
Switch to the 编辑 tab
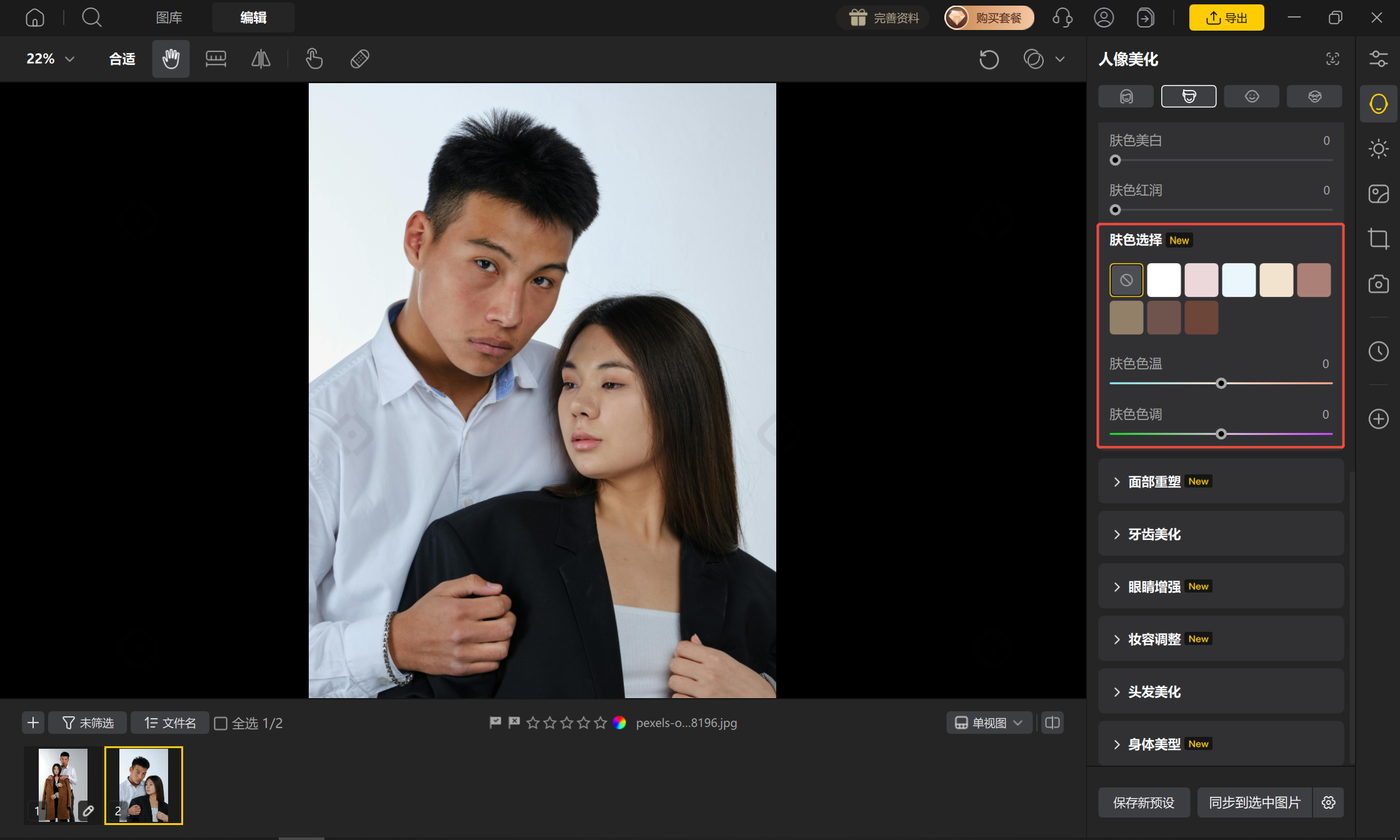click(253, 17)
